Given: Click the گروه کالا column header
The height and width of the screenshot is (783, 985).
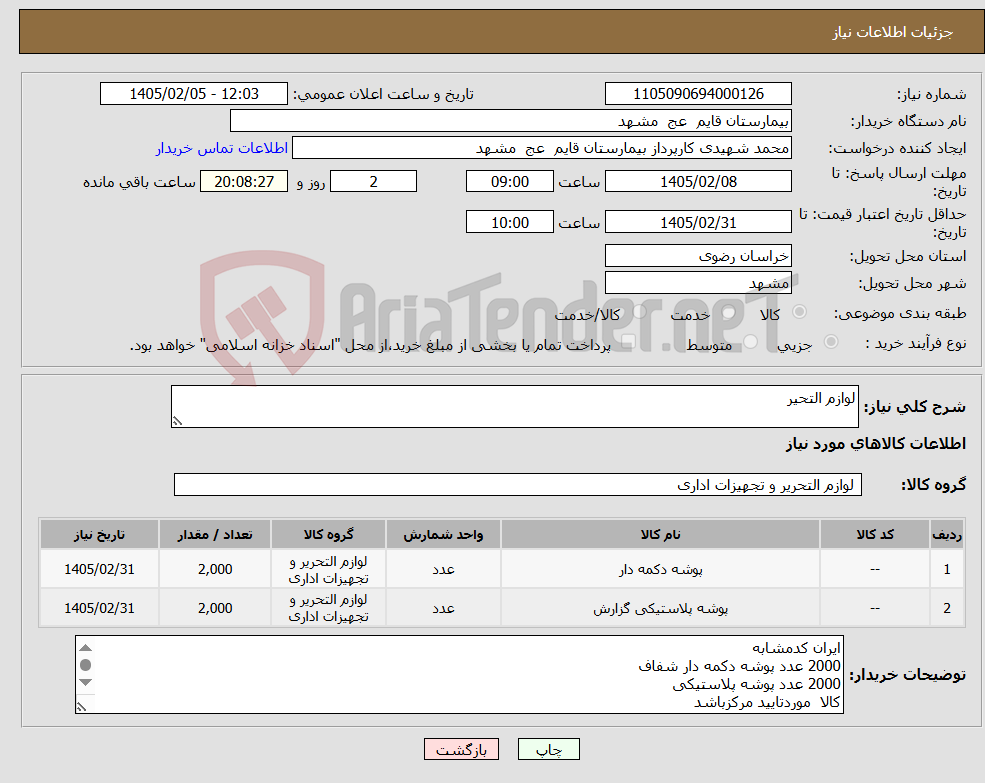Looking at the screenshot, I should pos(328,534).
